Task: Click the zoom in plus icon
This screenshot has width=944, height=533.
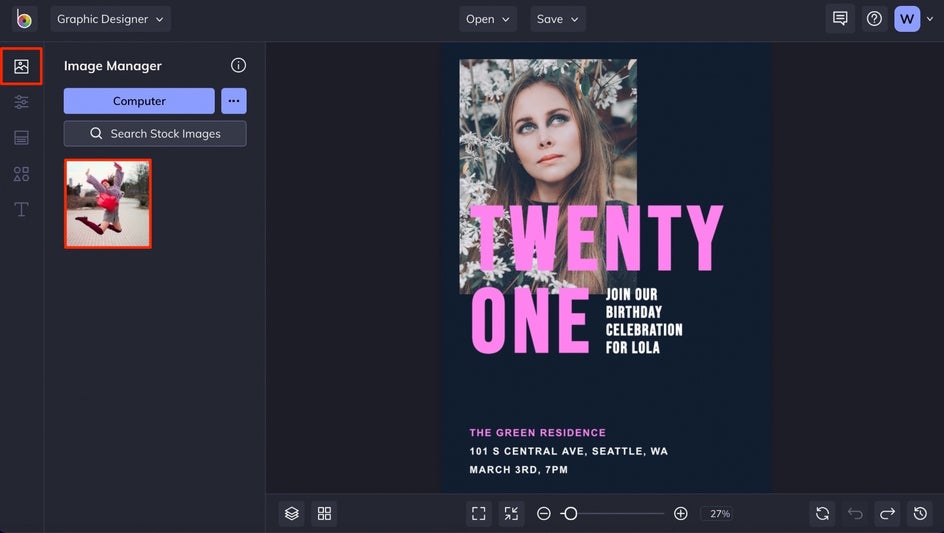Action: pyautogui.click(x=680, y=513)
